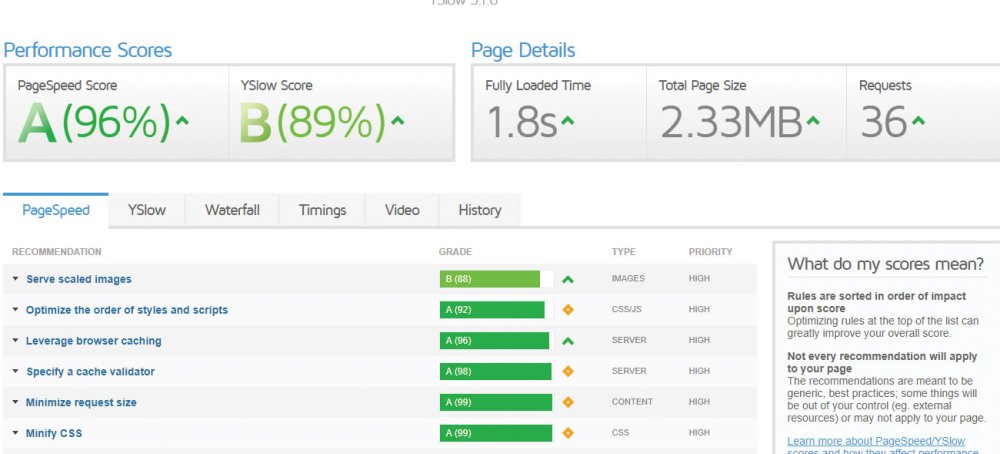Viewport: 1000px width, 454px height.
Task: Expand the Serve scaled images arrow
Action: coord(15,279)
